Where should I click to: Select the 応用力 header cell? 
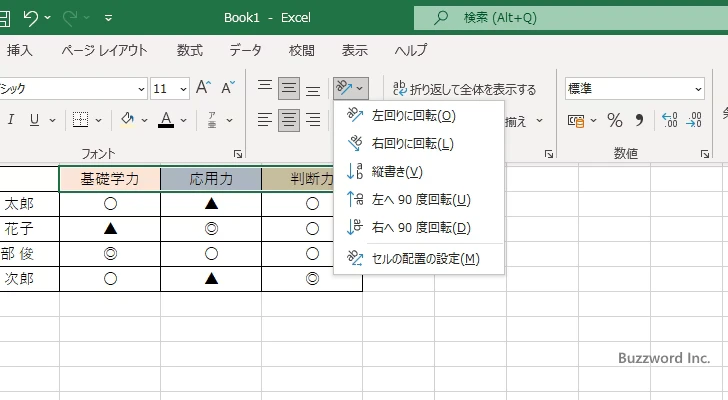pos(211,179)
